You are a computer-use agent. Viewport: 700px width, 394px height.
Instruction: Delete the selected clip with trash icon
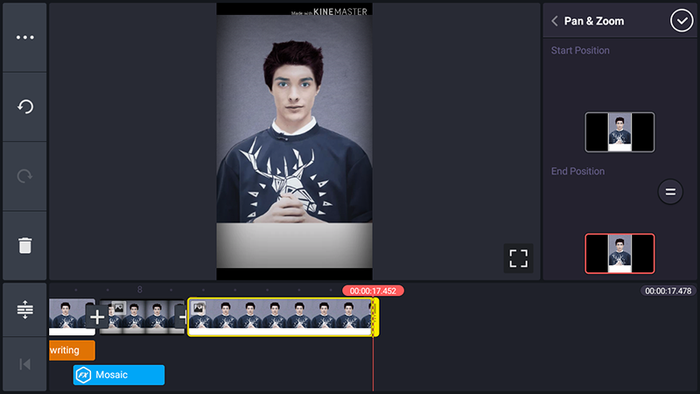point(25,245)
